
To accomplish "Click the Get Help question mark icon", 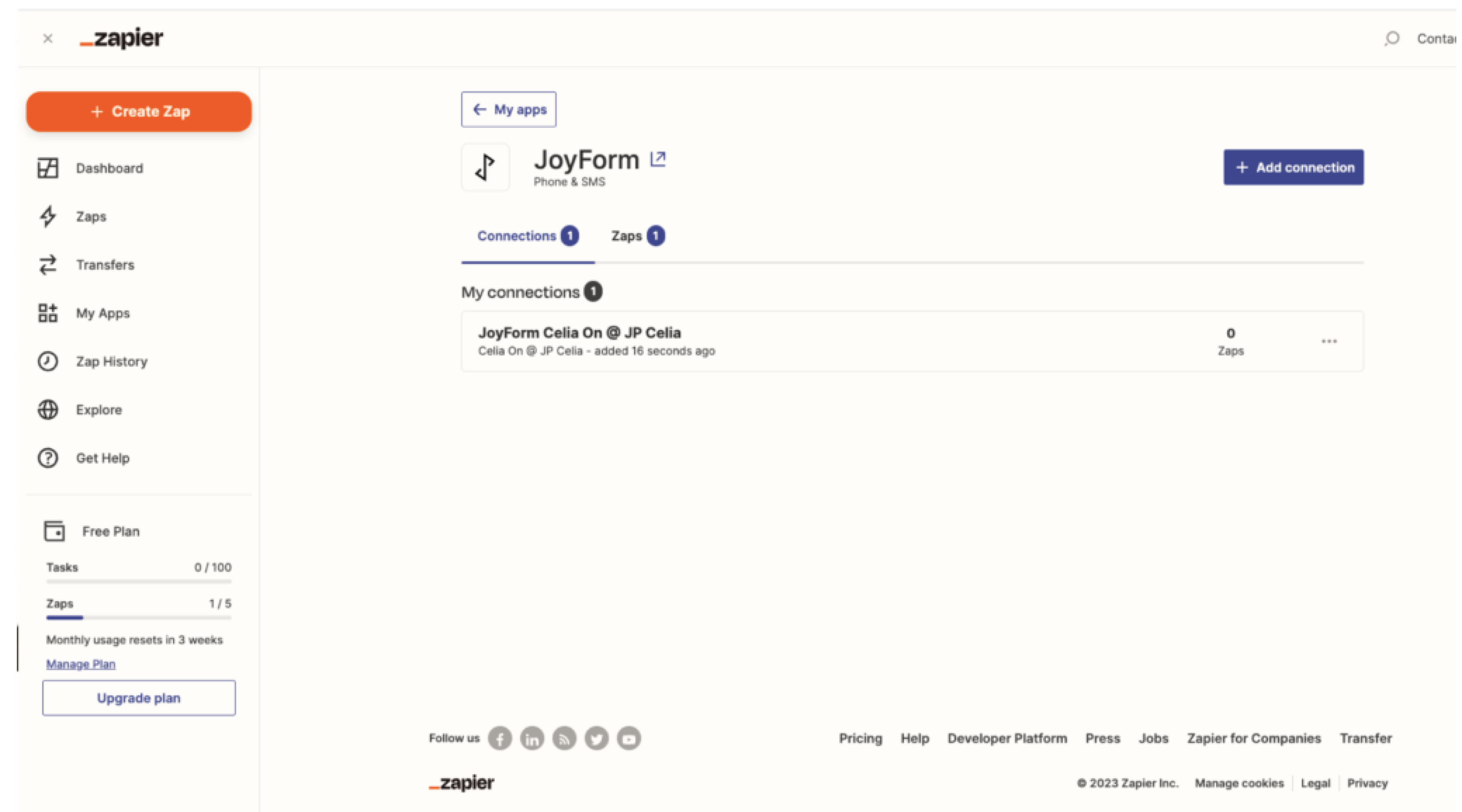I will (48, 458).
